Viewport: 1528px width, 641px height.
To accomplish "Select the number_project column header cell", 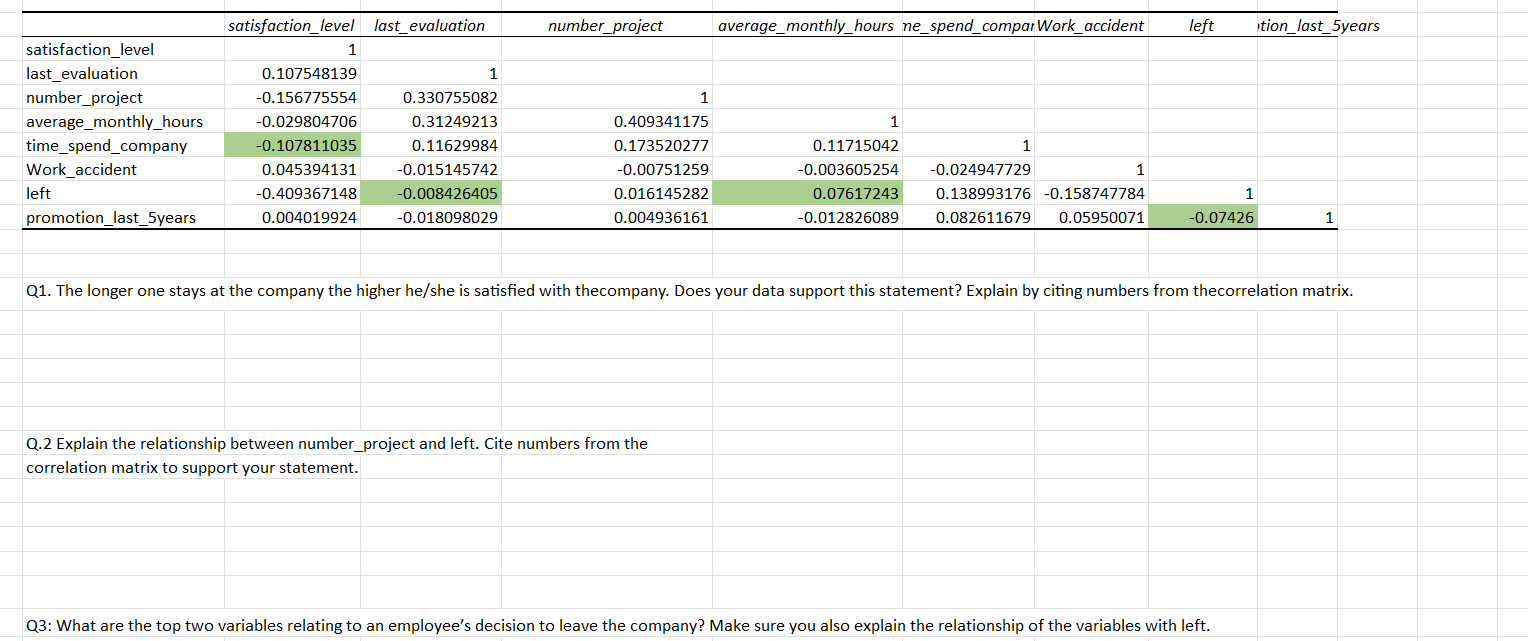I will pos(605,26).
